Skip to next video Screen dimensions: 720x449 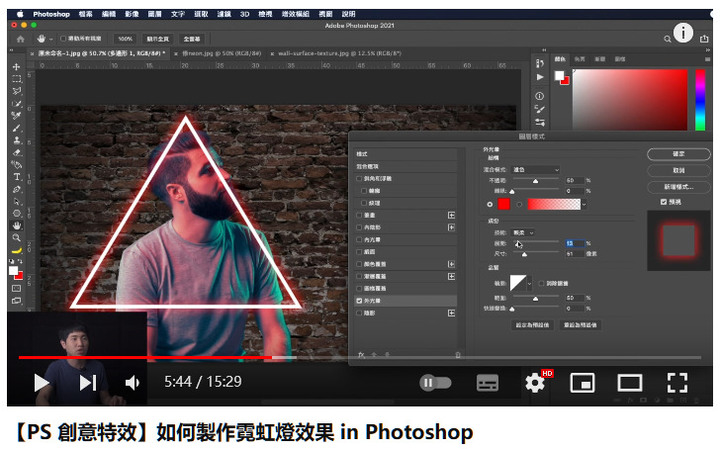pyautogui.click(x=87, y=382)
